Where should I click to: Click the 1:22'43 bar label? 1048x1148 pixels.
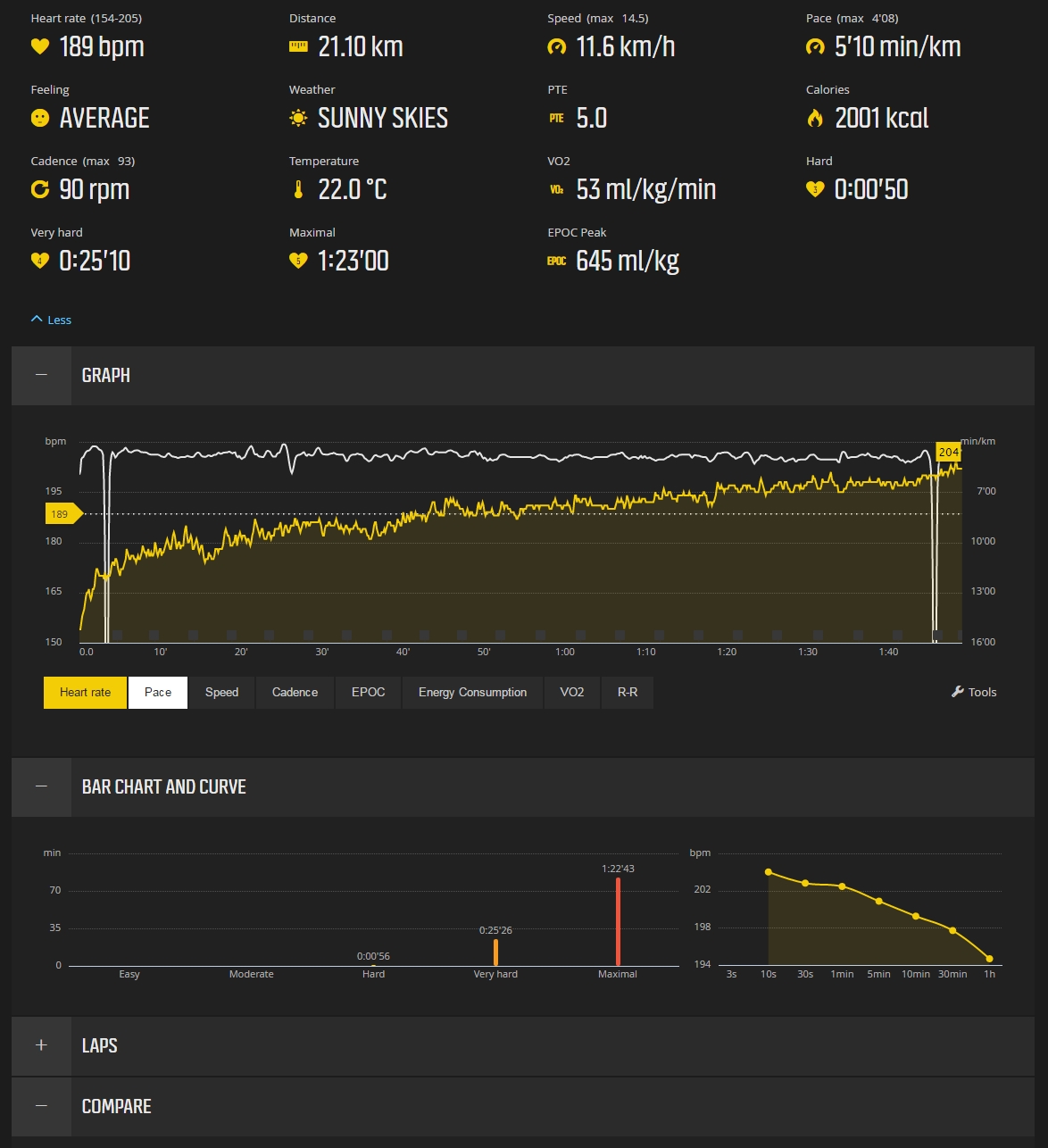[x=618, y=869]
